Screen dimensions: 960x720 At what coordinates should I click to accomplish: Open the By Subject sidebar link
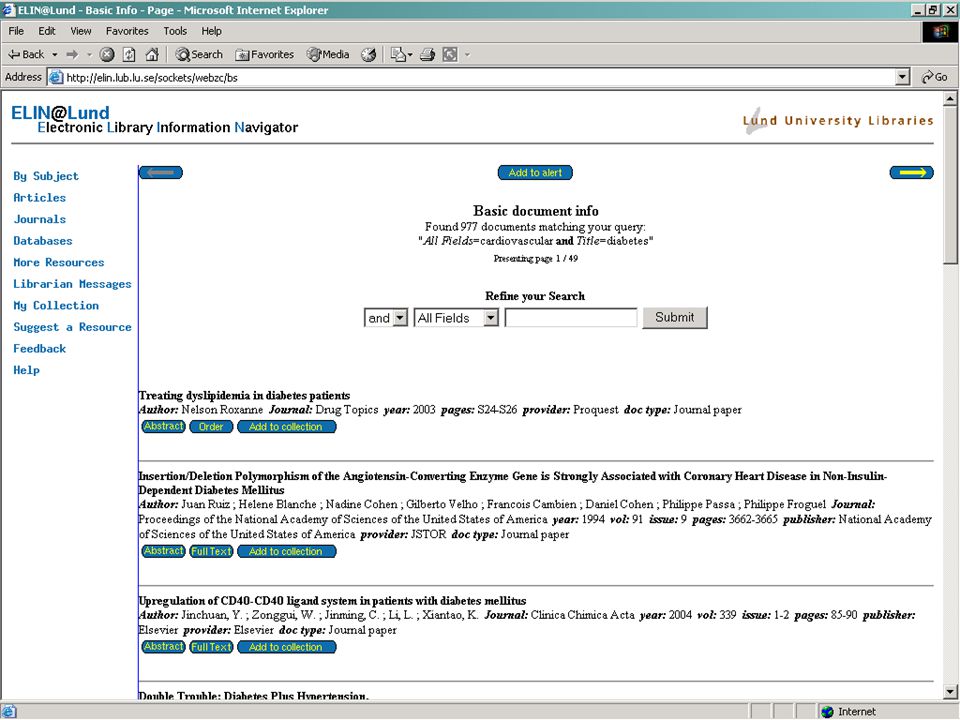46,176
